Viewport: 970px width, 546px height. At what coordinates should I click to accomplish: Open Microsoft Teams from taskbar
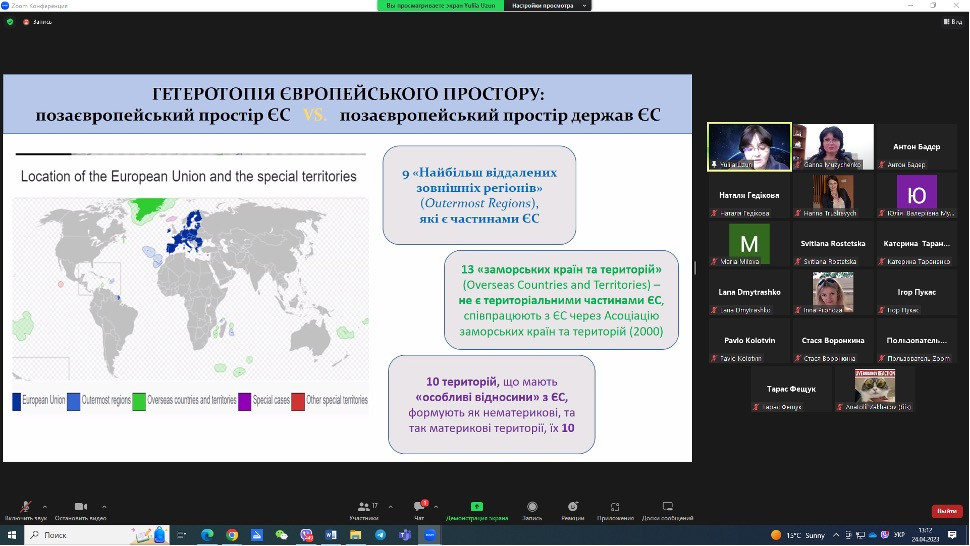point(405,535)
